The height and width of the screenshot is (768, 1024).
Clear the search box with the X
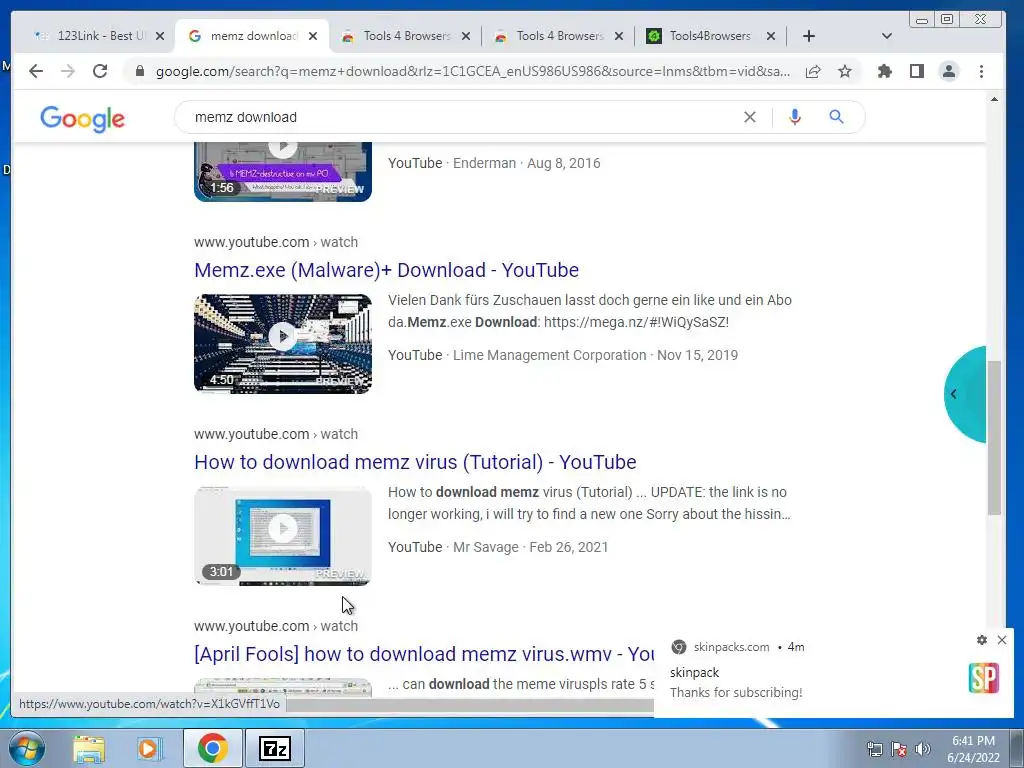[x=750, y=117]
